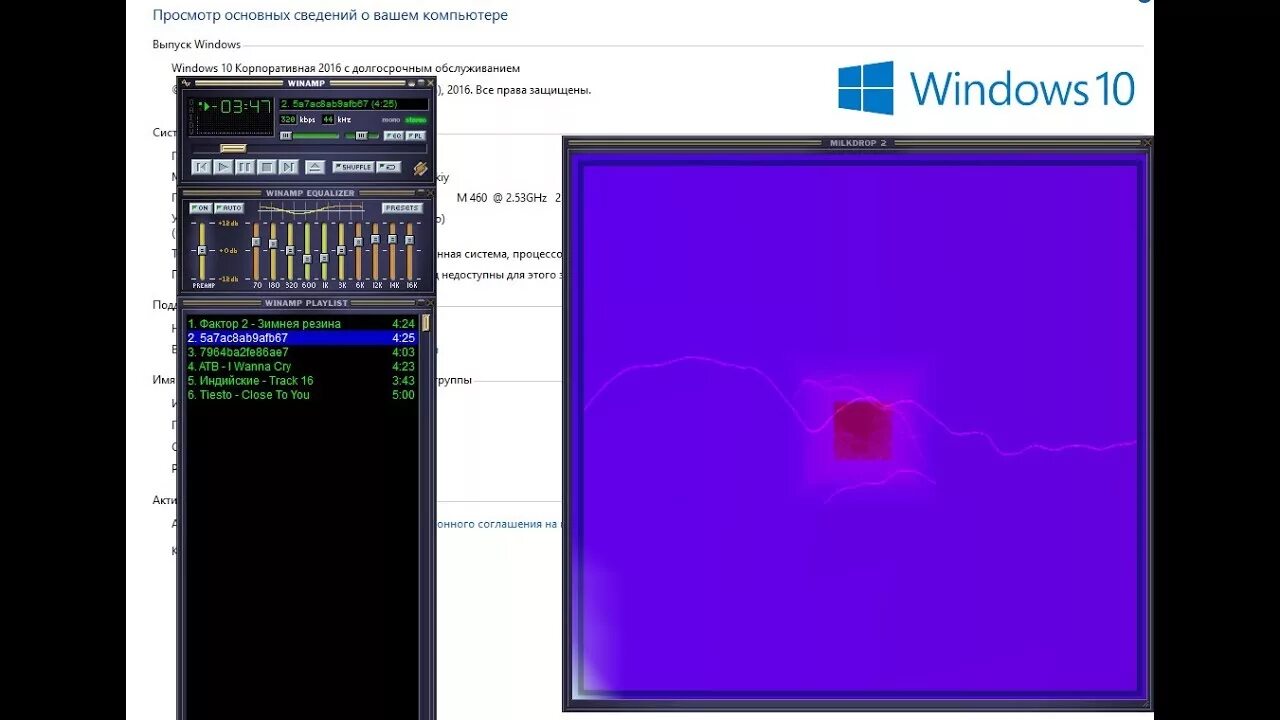Stop playback in Winamp
Viewport: 1280px width, 720px height.
(x=266, y=167)
